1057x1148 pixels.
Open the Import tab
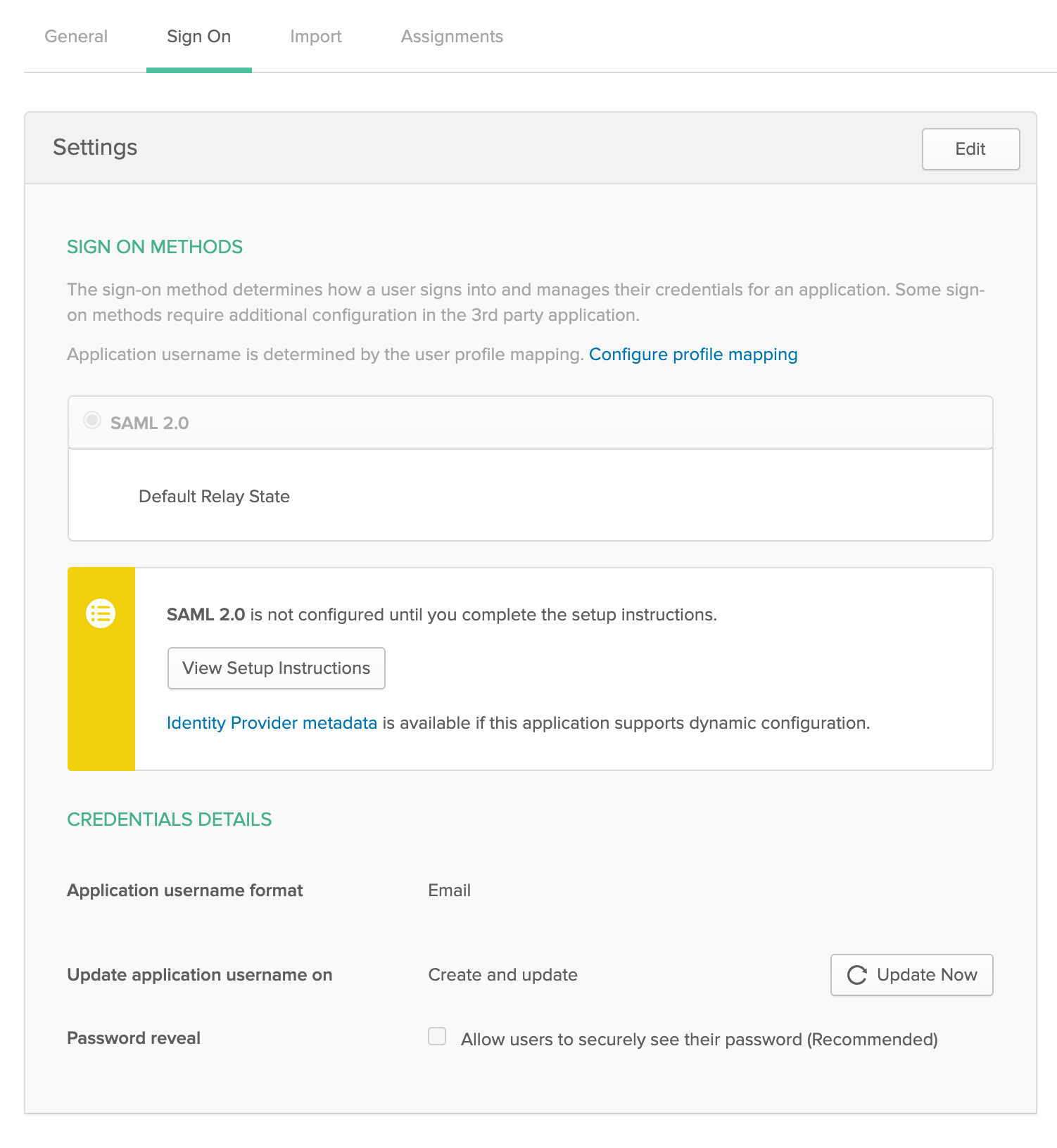coord(316,37)
